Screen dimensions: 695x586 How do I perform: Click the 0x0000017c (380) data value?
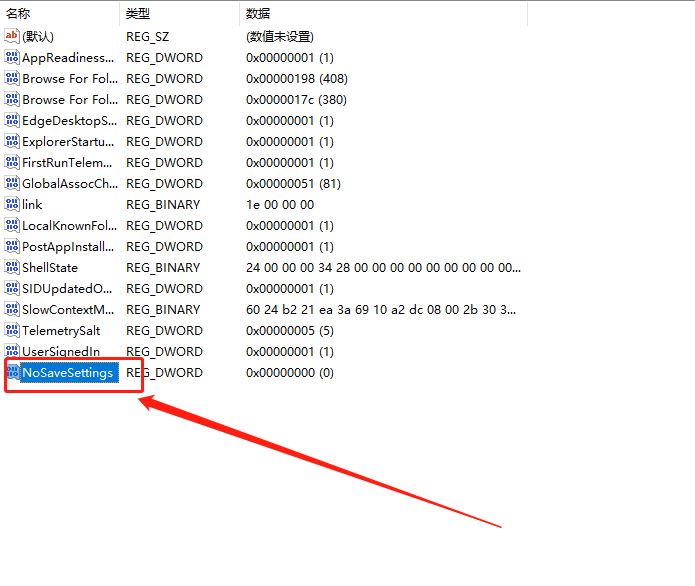[297, 99]
